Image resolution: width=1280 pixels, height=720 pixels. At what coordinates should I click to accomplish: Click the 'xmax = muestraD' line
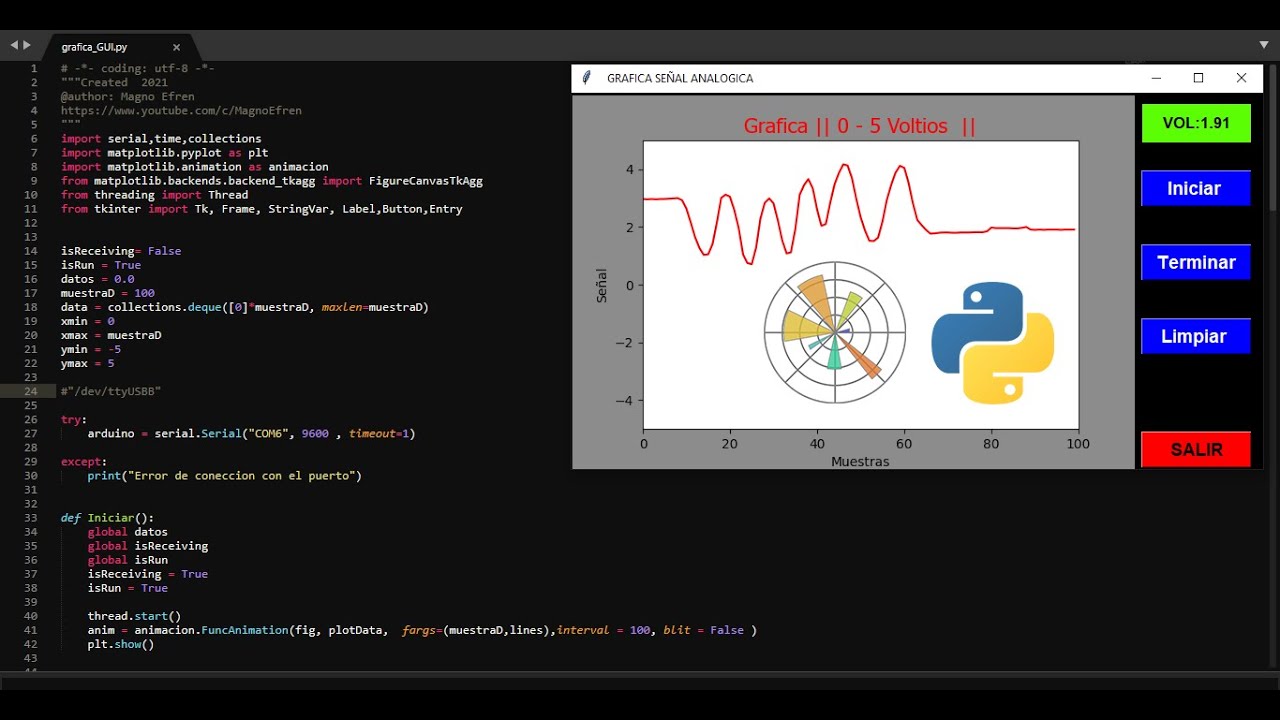click(111, 335)
